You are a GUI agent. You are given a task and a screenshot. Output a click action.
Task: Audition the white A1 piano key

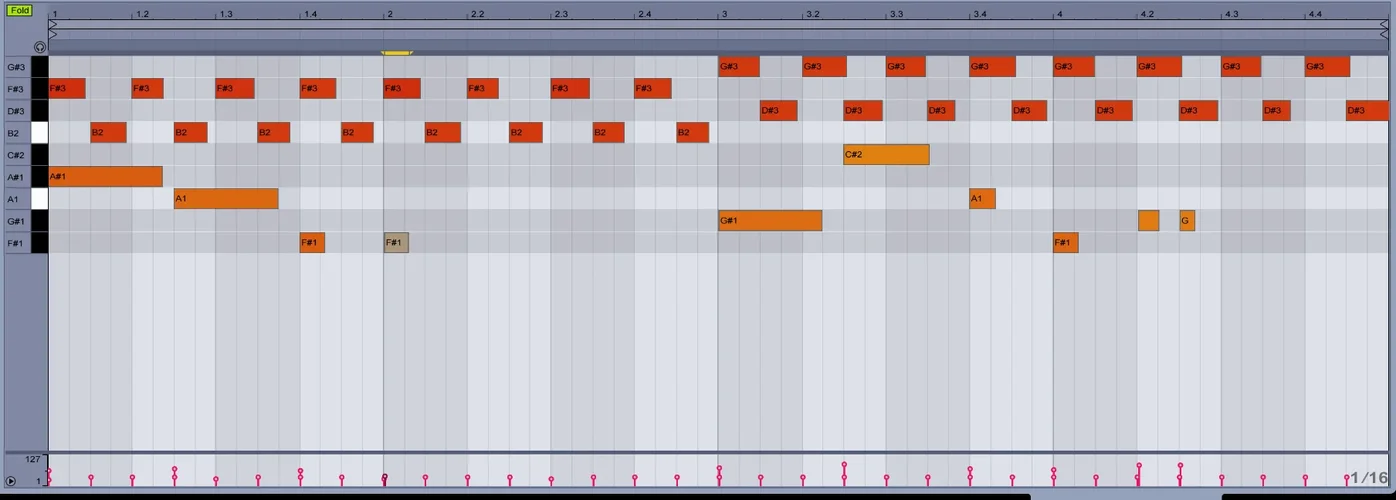[39, 199]
